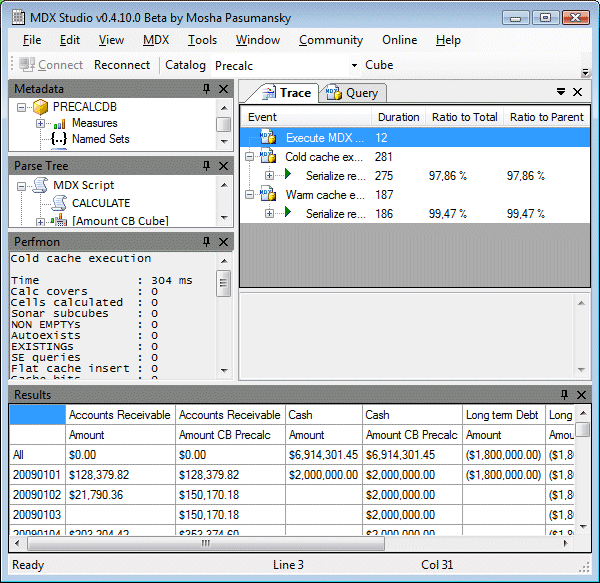Open the MDX menu
Viewport: 600px width, 583px height.
(156, 40)
